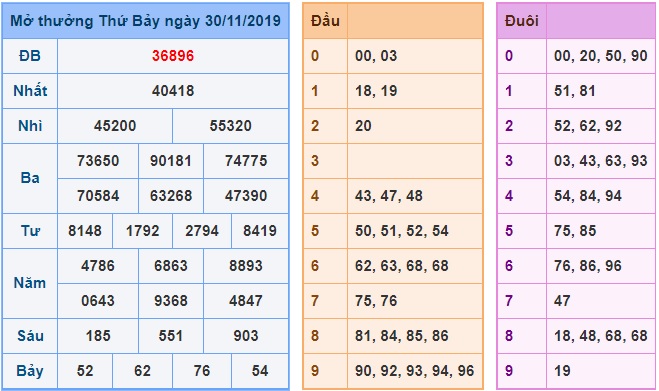Select the Tư prize number 1792
This screenshot has width=659, height=391.
click(x=142, y=230)
